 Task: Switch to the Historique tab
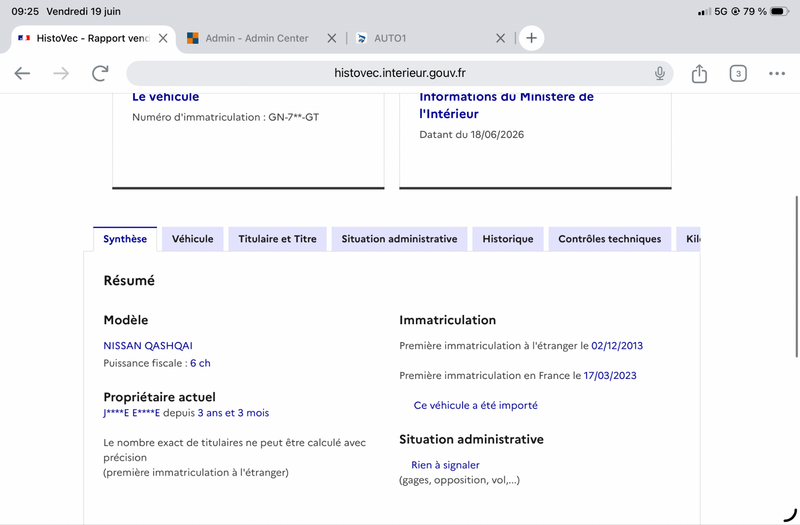coord(508,239)
